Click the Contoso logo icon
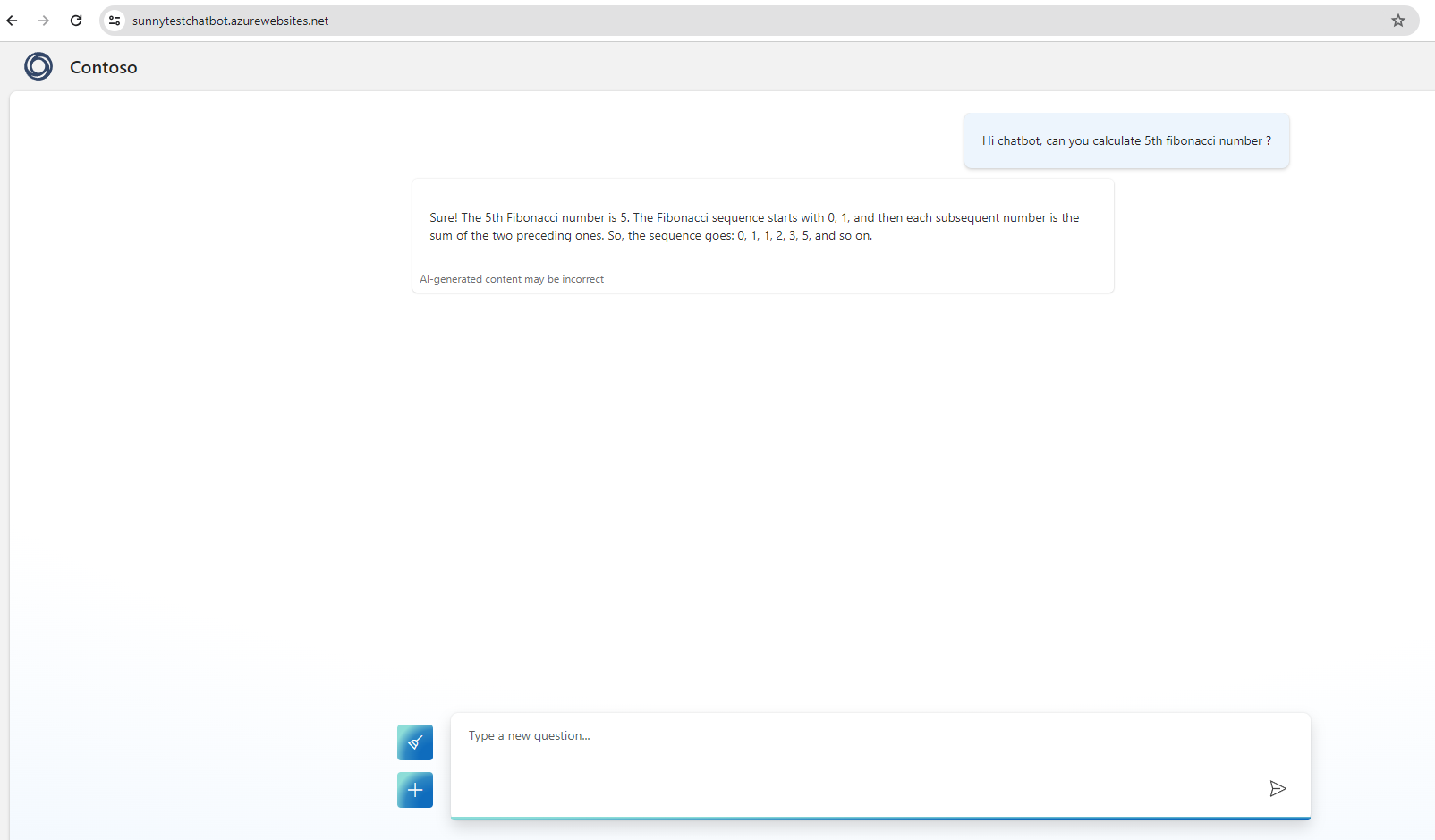1435x840 pixels. tap(38, 66)
